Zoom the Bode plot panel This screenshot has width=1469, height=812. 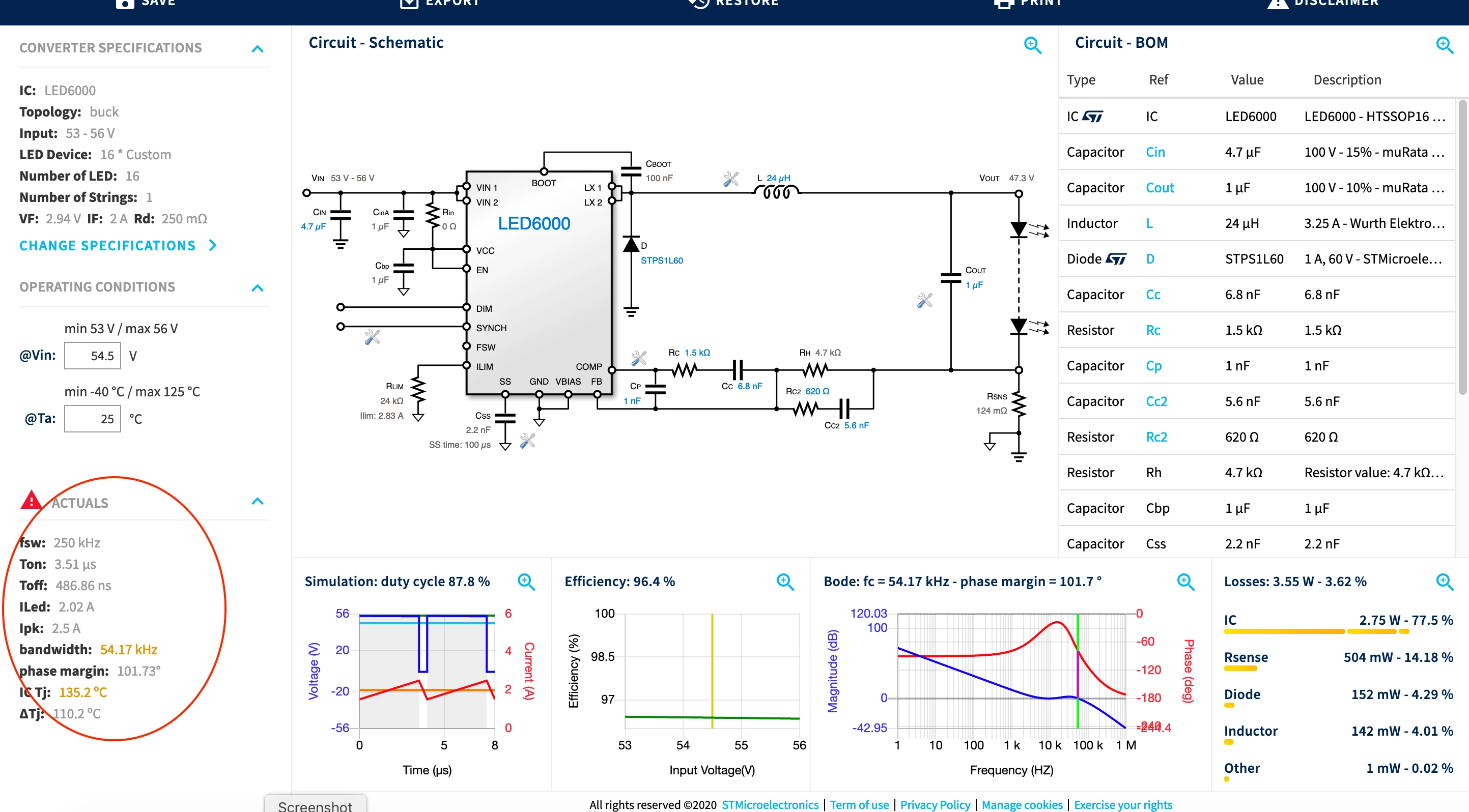coord(1185,582)
